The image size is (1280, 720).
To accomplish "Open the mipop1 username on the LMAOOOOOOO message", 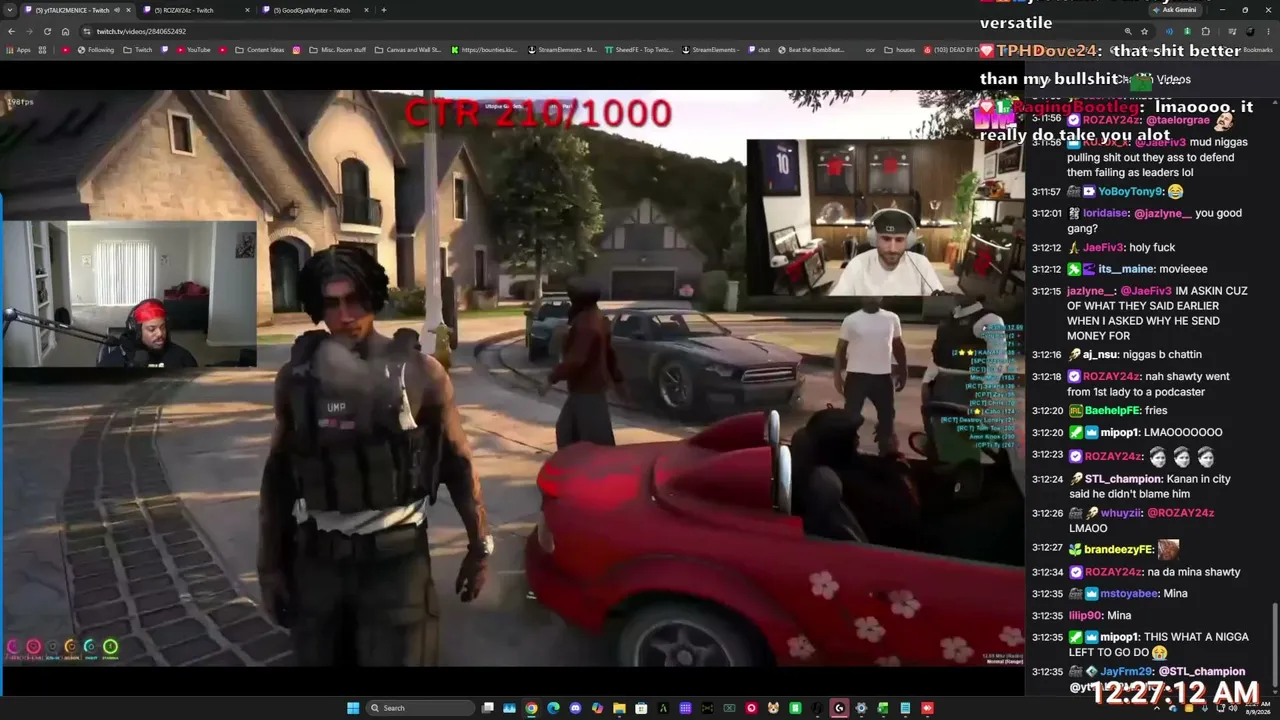I will (1119, 433).
